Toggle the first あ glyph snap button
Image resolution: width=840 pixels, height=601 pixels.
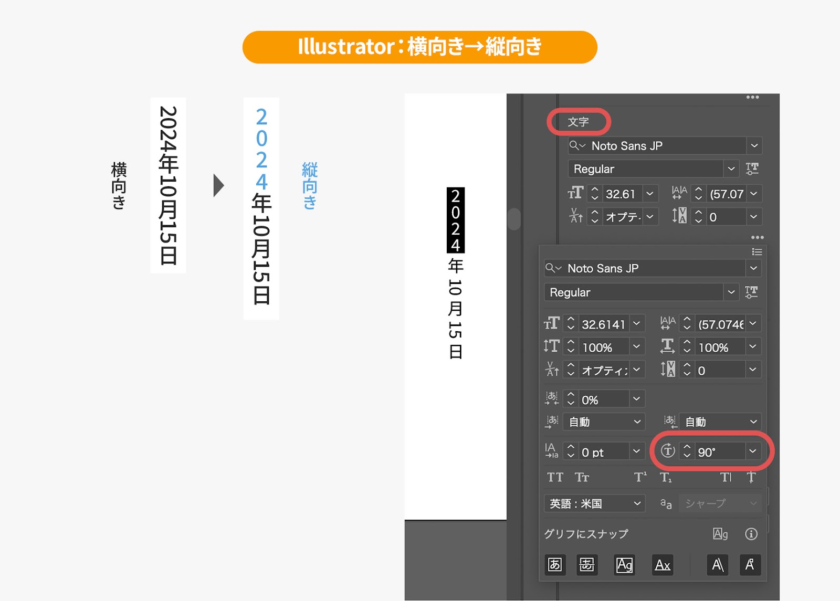coord(555,565)
